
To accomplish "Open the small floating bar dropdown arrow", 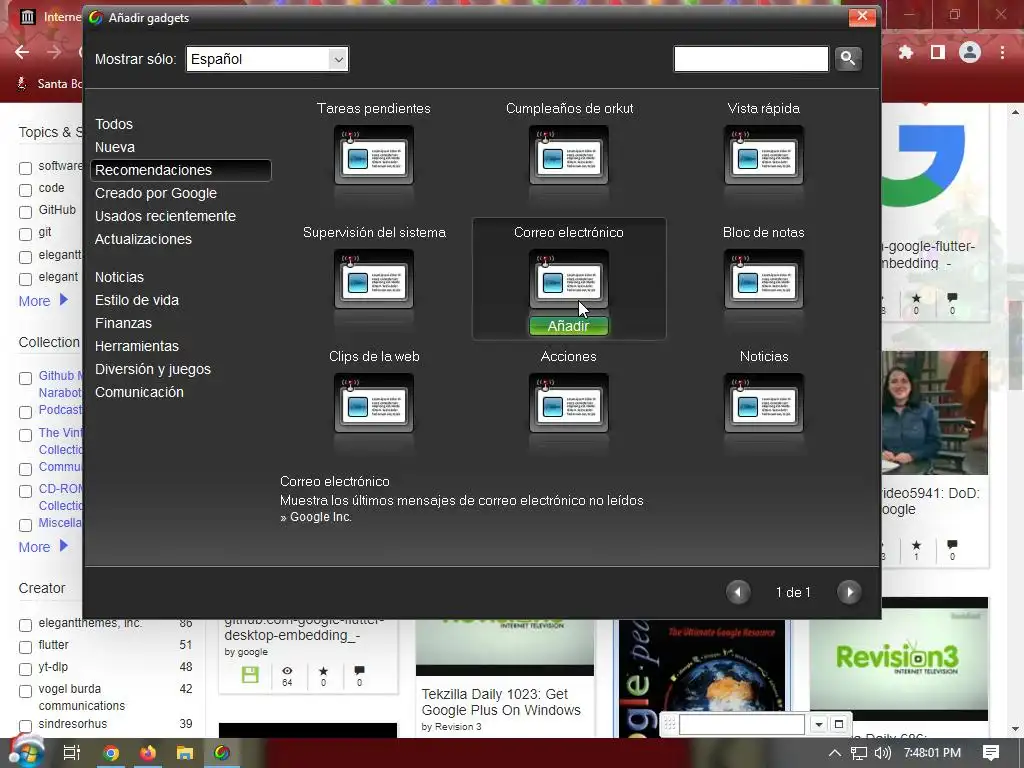I will [818, 724].
